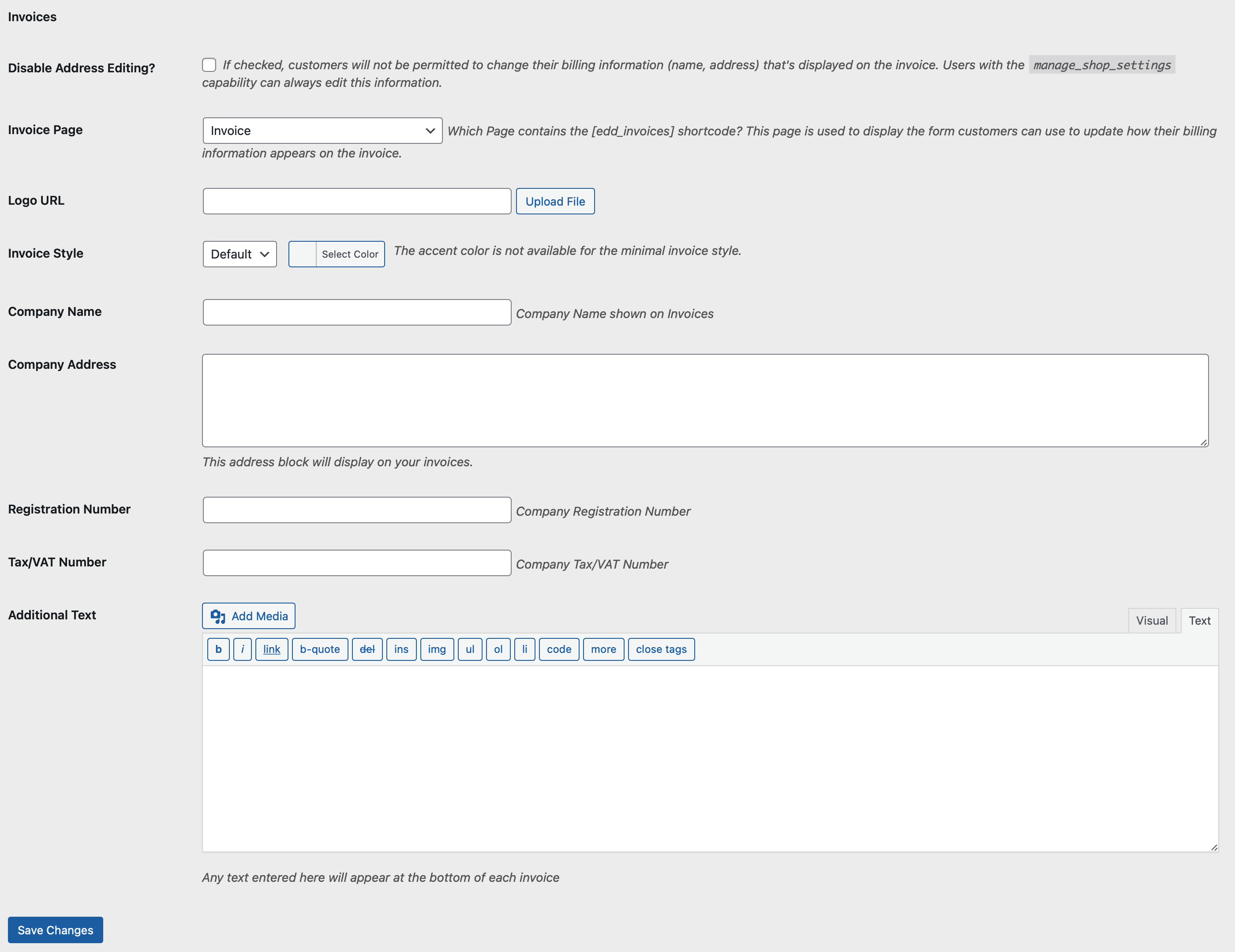The width and height of the screenshot is (1235, 952).
Task: Click the Select Color button
Action: 350,254
